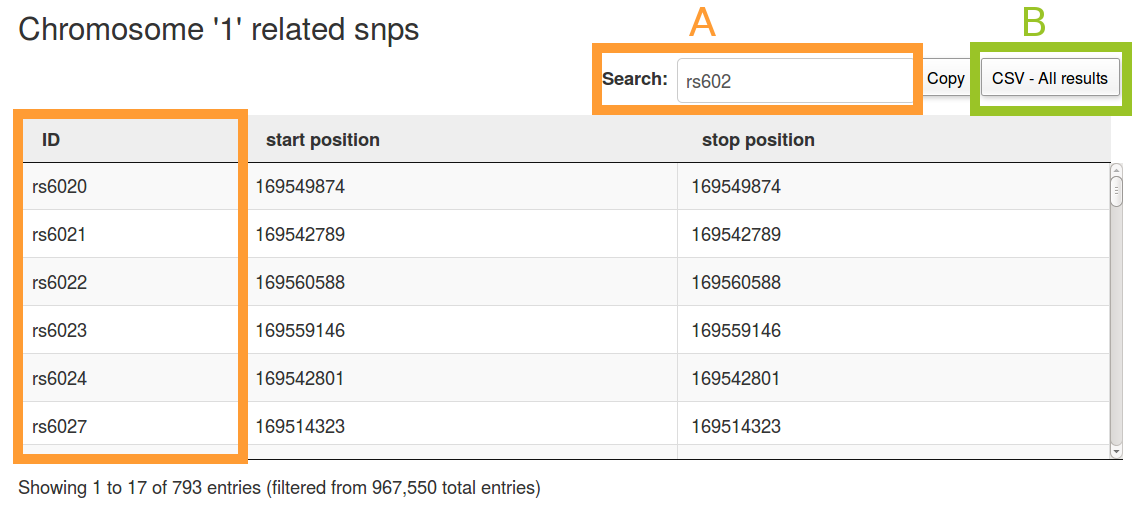Click the Search input field
Screen dimensions: 1140x510
(795, 80)
